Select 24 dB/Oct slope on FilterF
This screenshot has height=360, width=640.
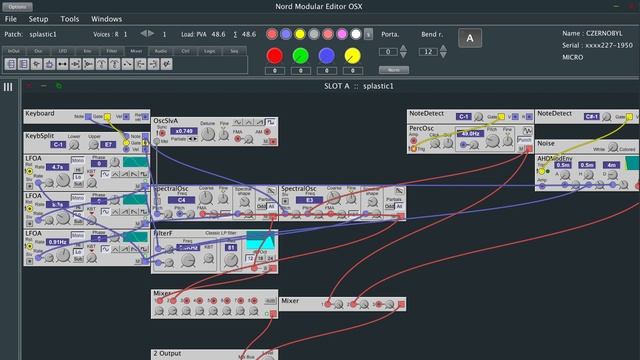tap(270, 258)
